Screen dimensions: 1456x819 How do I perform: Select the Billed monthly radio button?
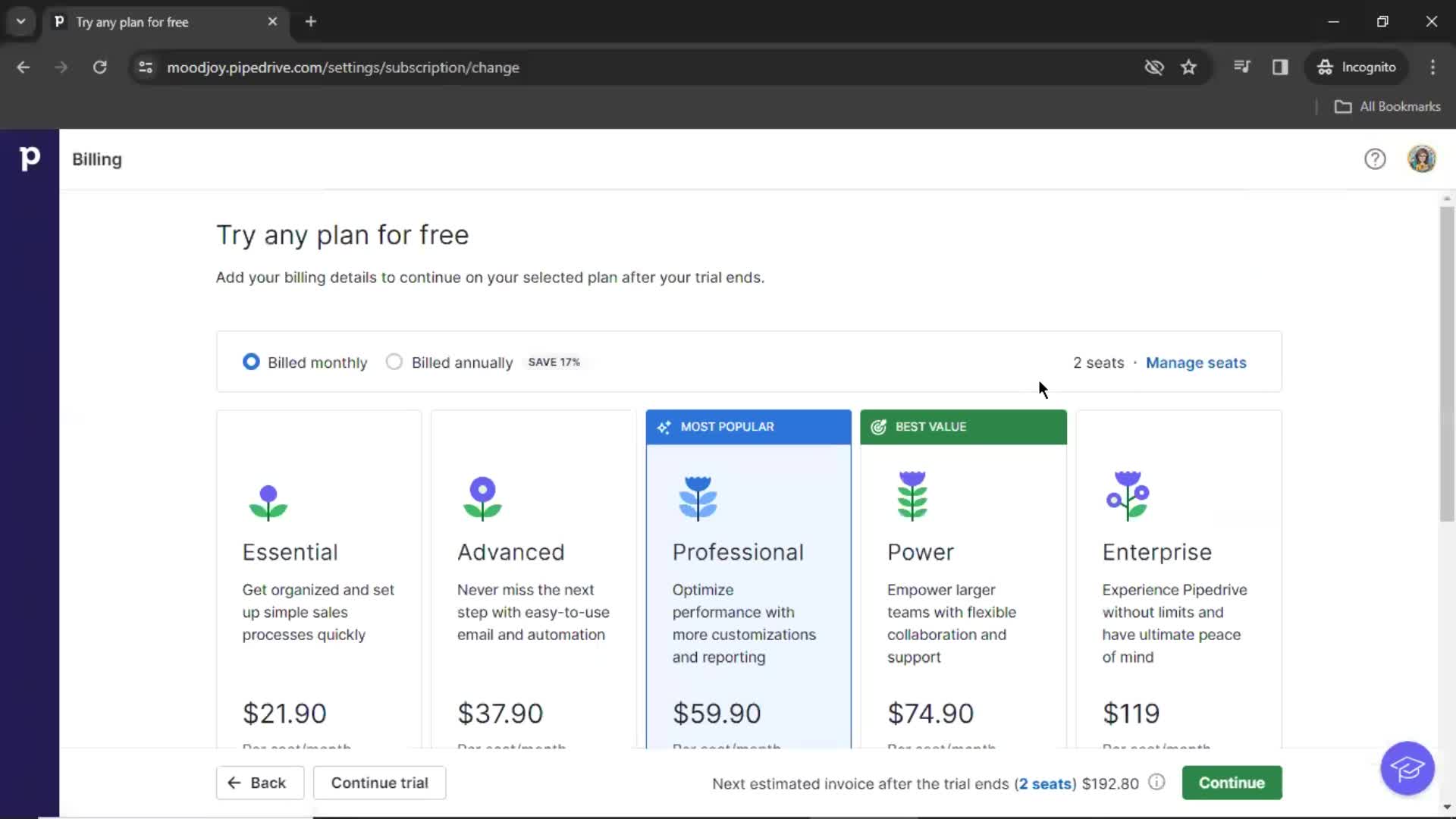(x=250, y=362)
